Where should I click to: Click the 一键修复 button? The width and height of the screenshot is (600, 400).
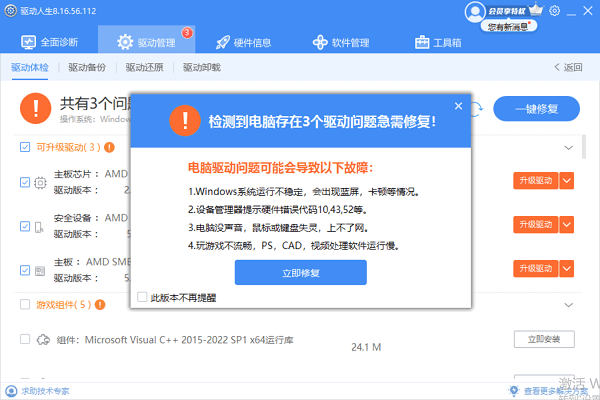coord(536,109)
